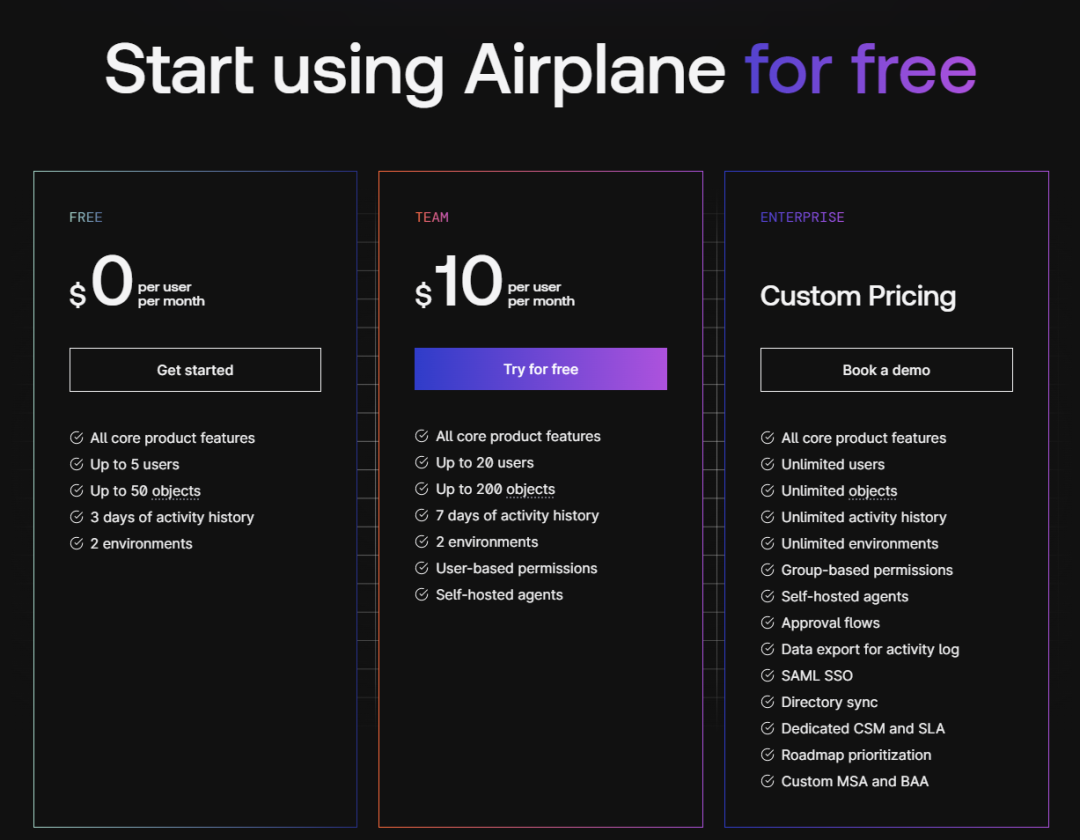Screen dimensions: 1080x840
Task: Click check icon beside User-based permissions
Action: click(422, 568)
